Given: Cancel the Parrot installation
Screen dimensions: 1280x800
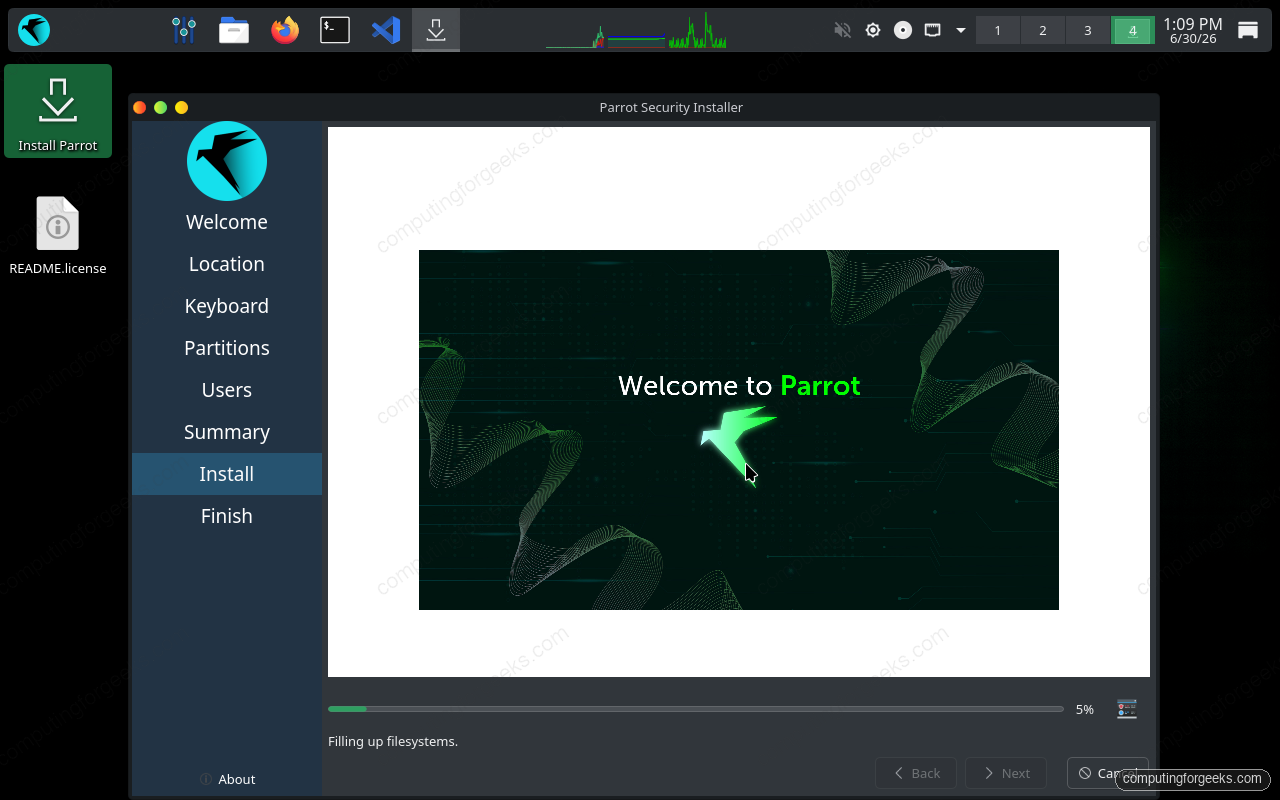Looking at the screenshot, I should (1108, 773).
